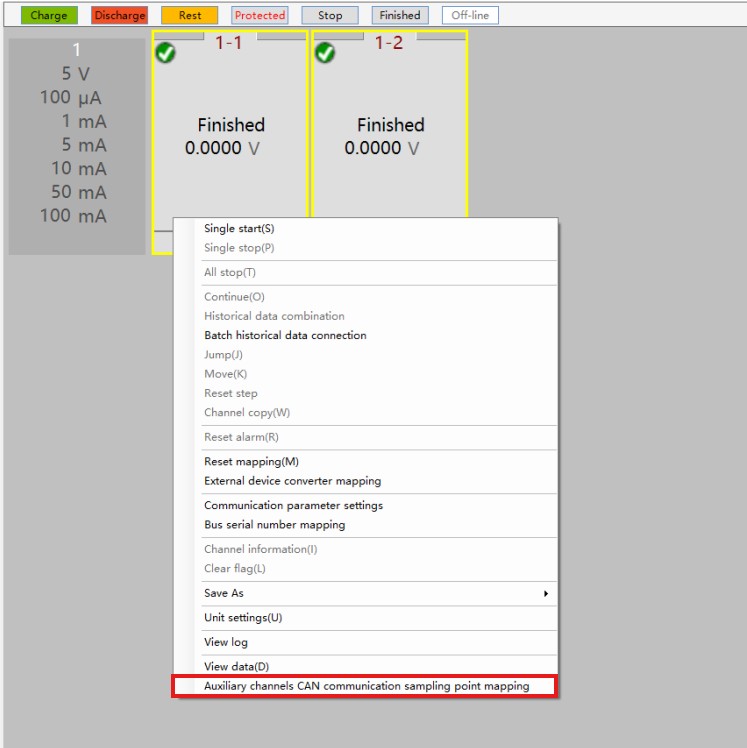This screenshot has width=747, height=748.
Task: Open Reset mapping(M) option
Action: point(251,461)
